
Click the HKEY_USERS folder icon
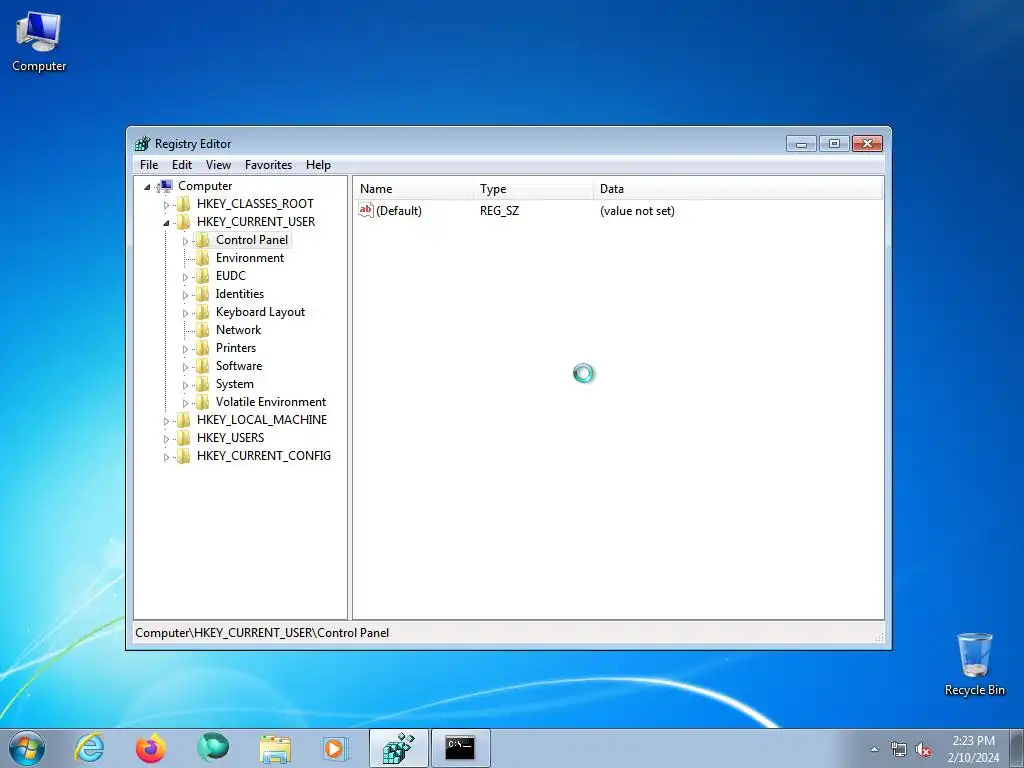point(184,438)
